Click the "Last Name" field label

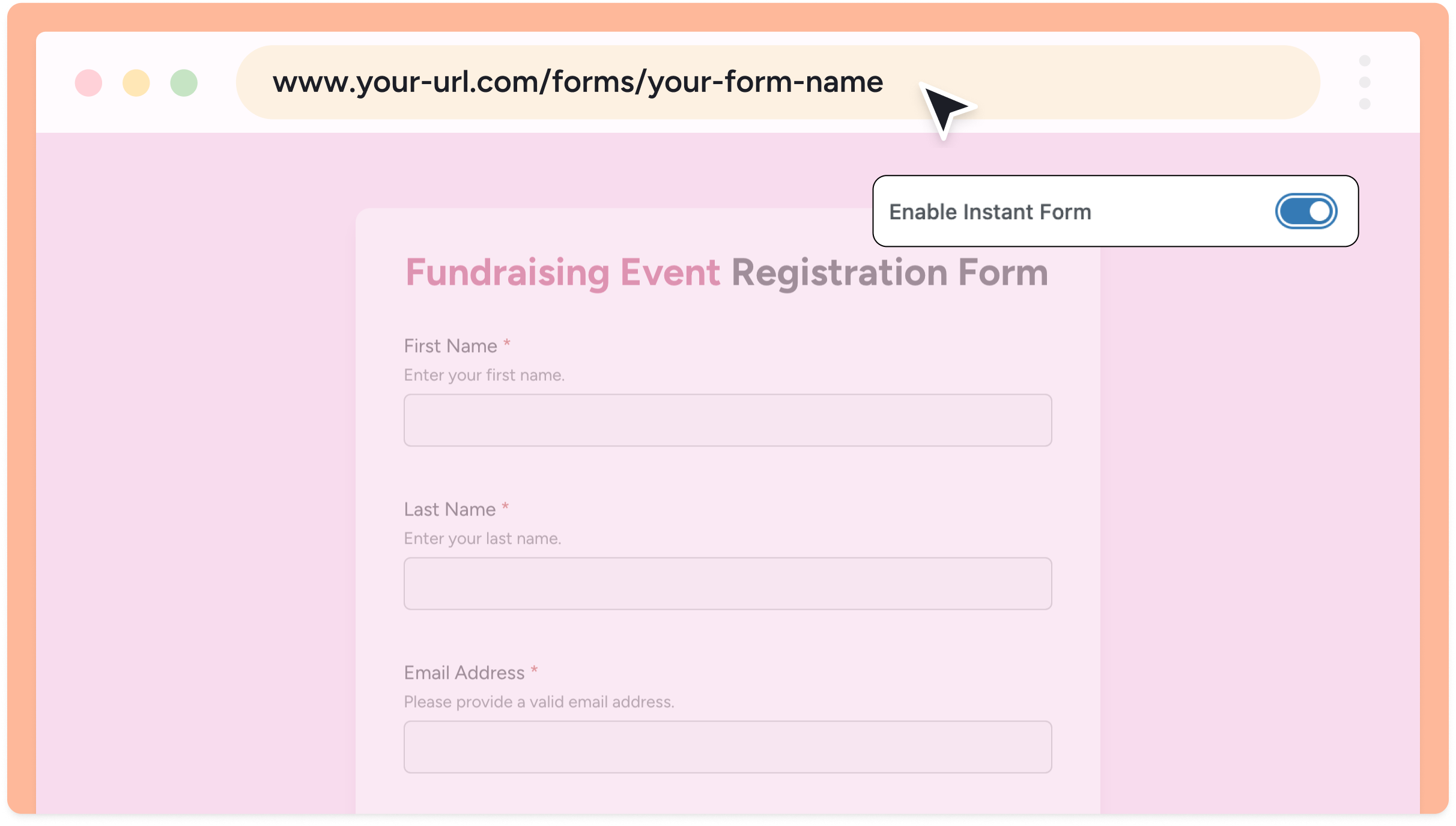click(x=450, y=509)
